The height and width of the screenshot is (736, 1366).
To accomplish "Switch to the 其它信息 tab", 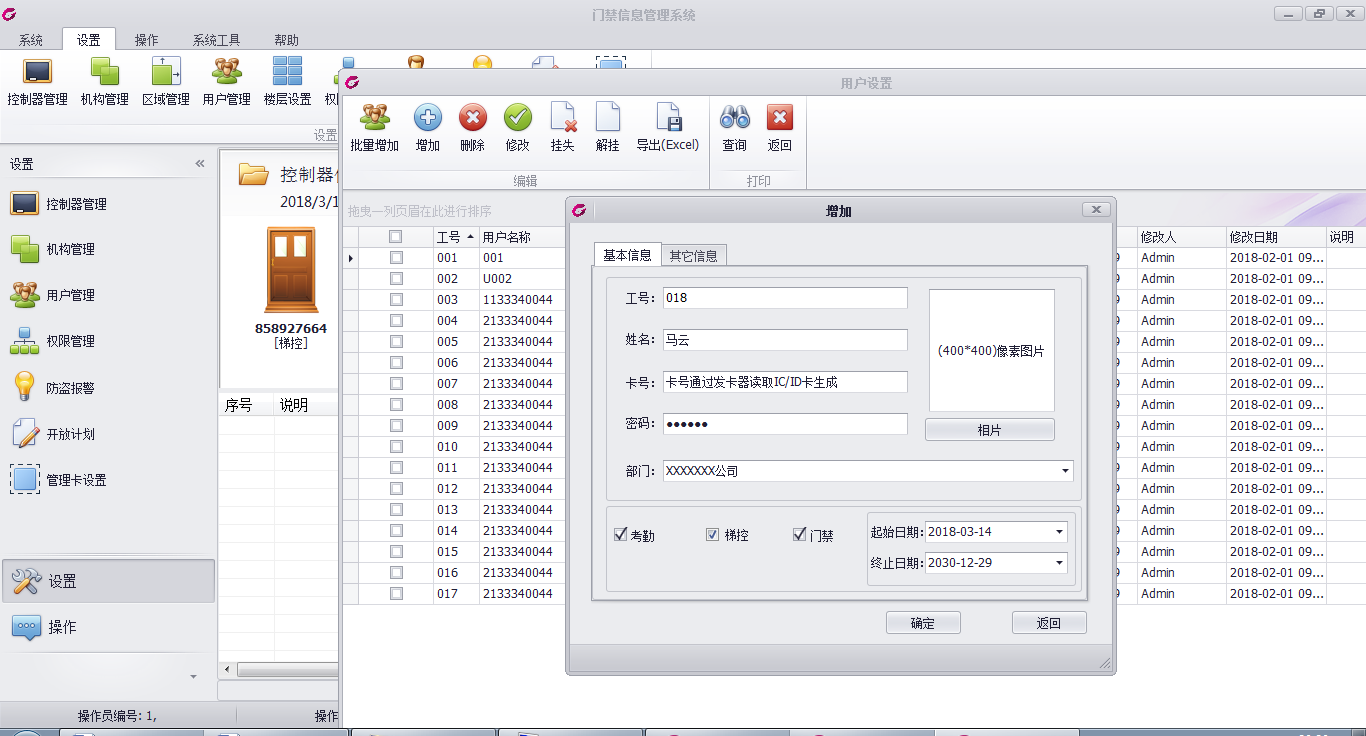I will 693,256.
